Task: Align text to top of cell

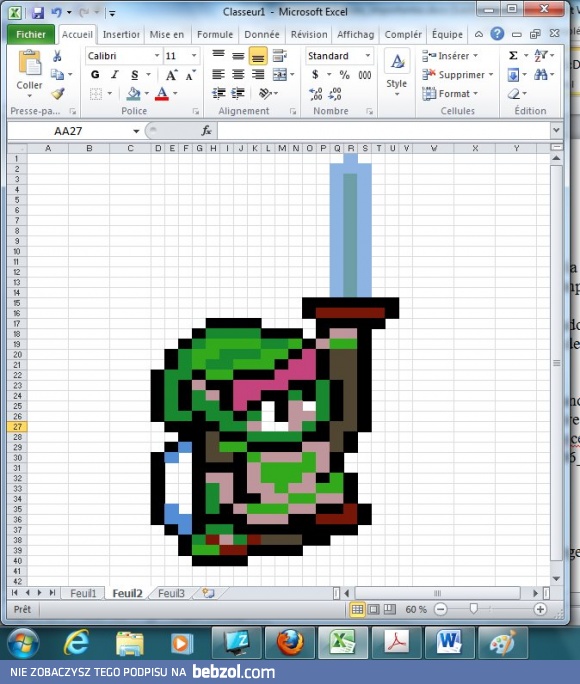Action: (x=218, y=55)
